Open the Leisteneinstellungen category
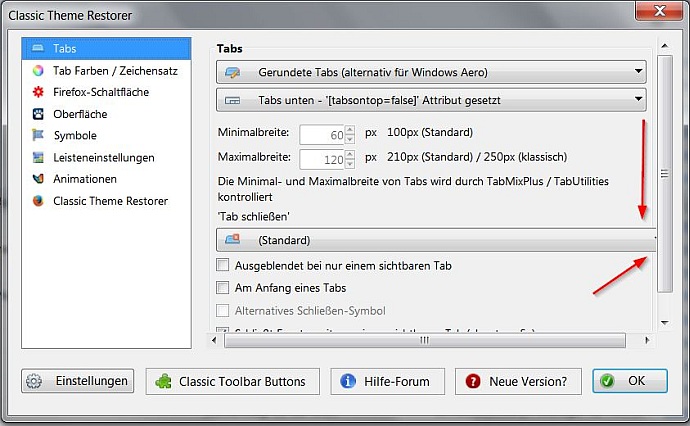690x426 pixels. pyautogui.click(x=106, y=158)
